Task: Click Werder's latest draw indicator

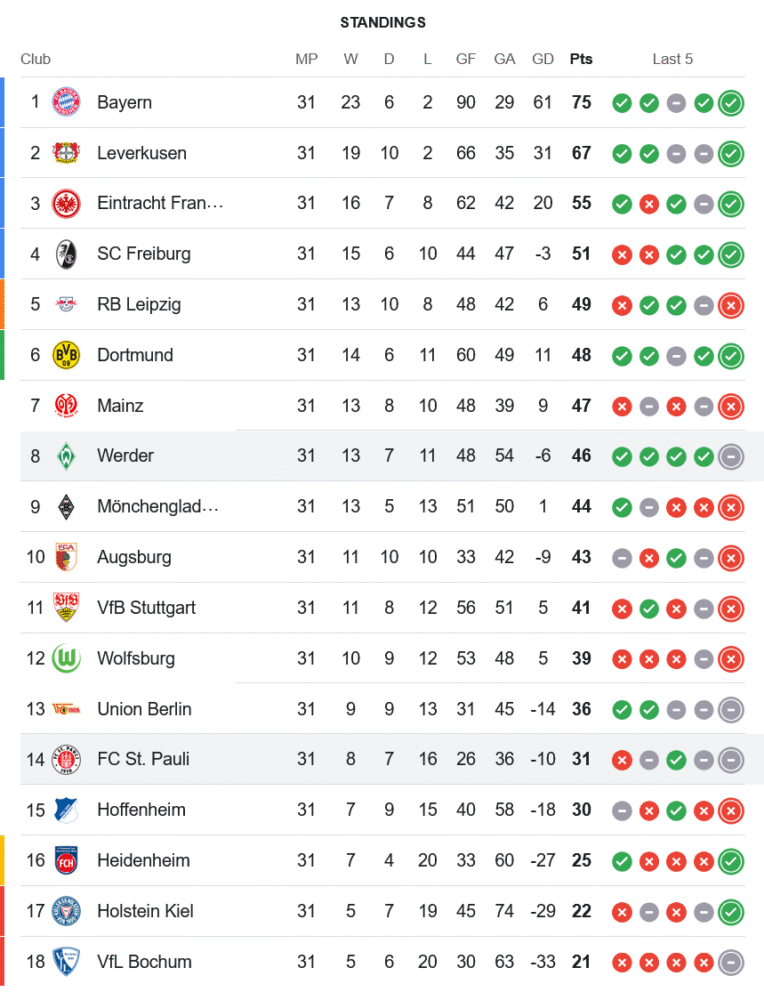Action: click(731, 456)
